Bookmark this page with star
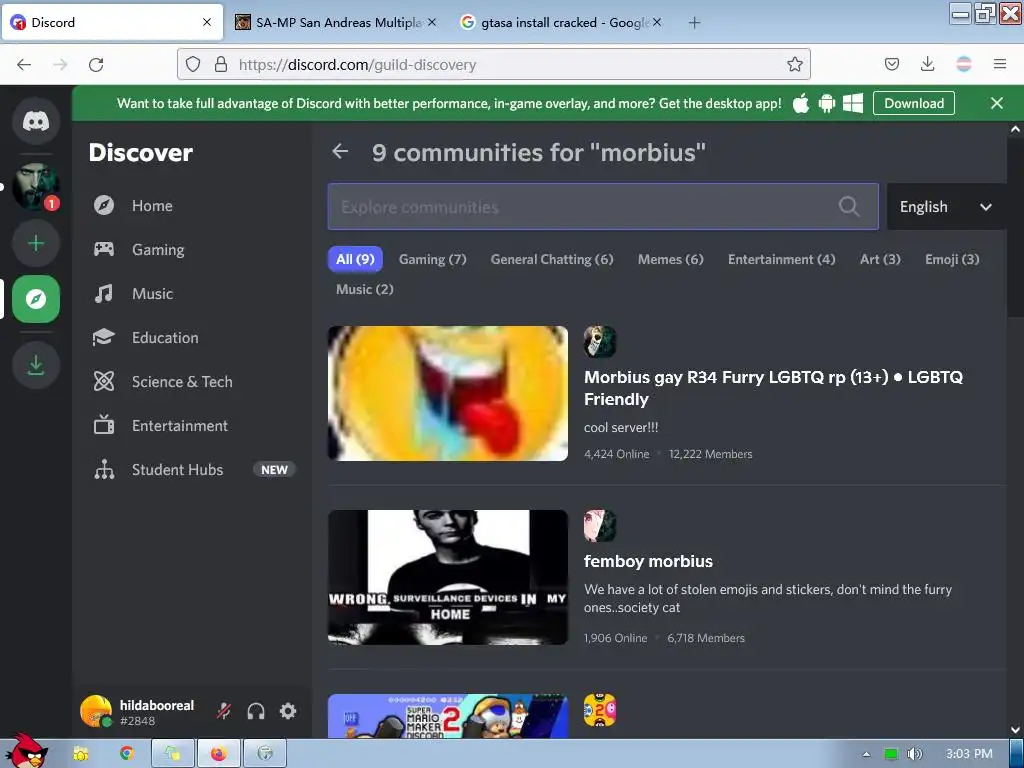1024x768 pixels. [x=794, y=64]
